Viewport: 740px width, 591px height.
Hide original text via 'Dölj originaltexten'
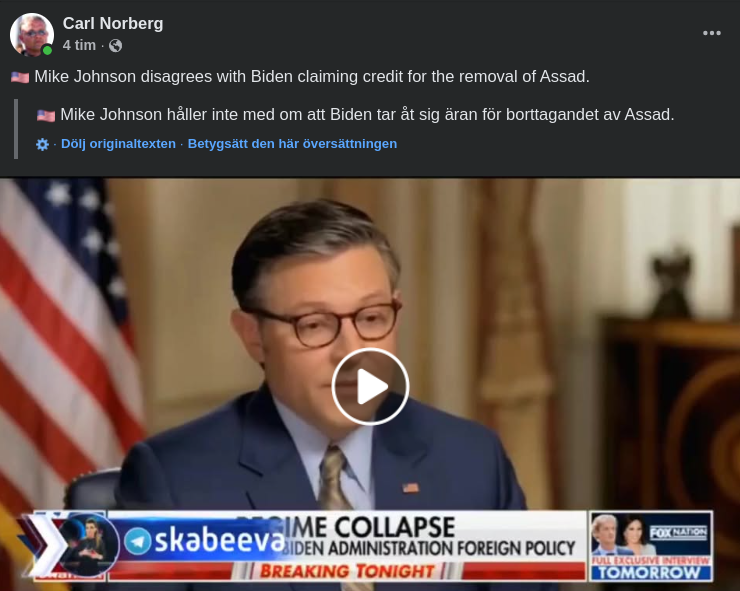point(118,144)
